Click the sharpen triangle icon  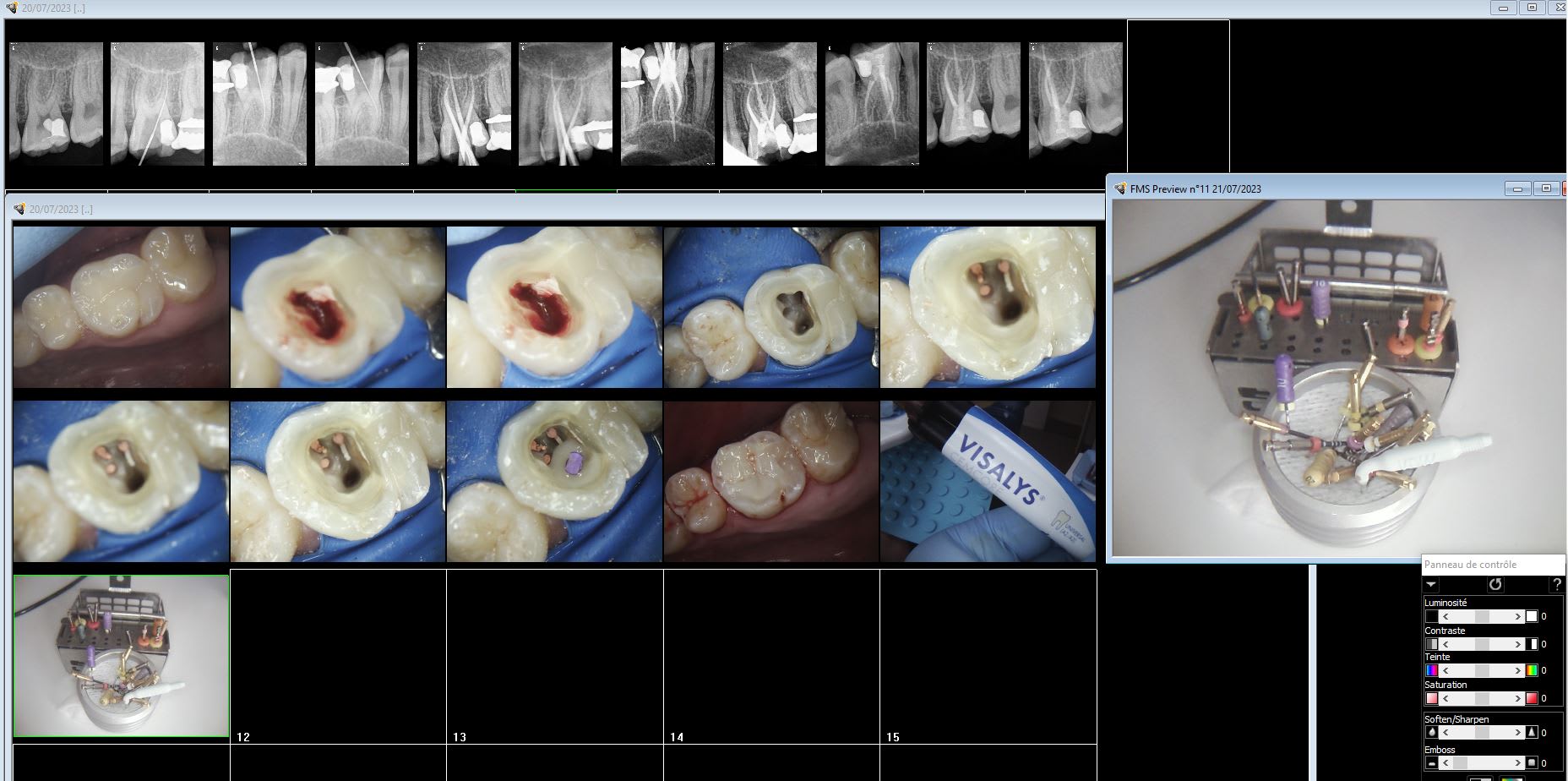pyautogui.click(x=1531, y=733)
